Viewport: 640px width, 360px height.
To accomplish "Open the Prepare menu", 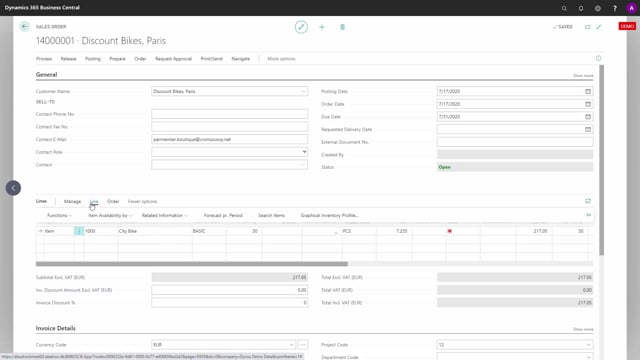I will click(117, 59).
